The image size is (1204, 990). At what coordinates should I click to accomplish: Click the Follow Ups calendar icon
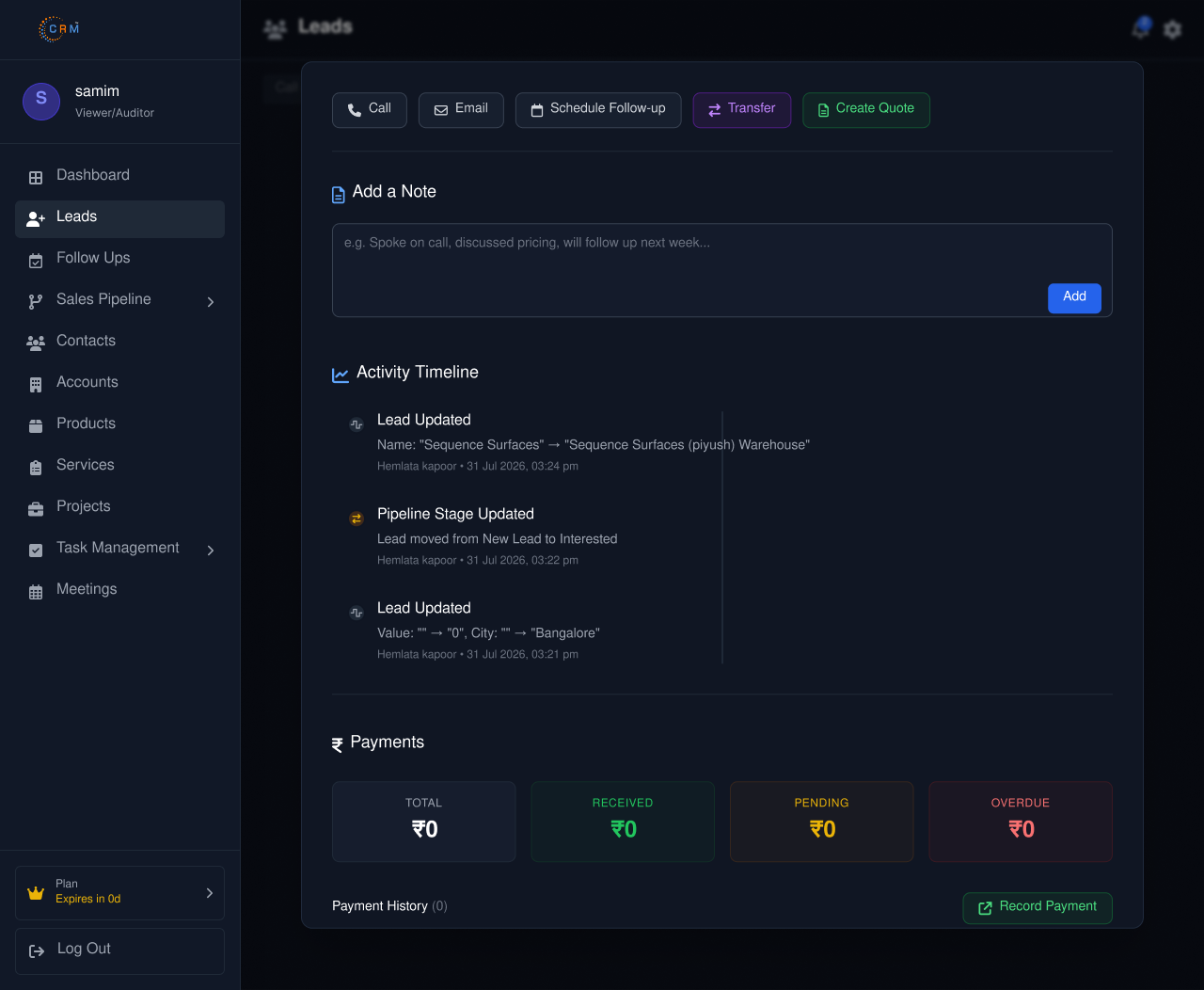[36, 260]
